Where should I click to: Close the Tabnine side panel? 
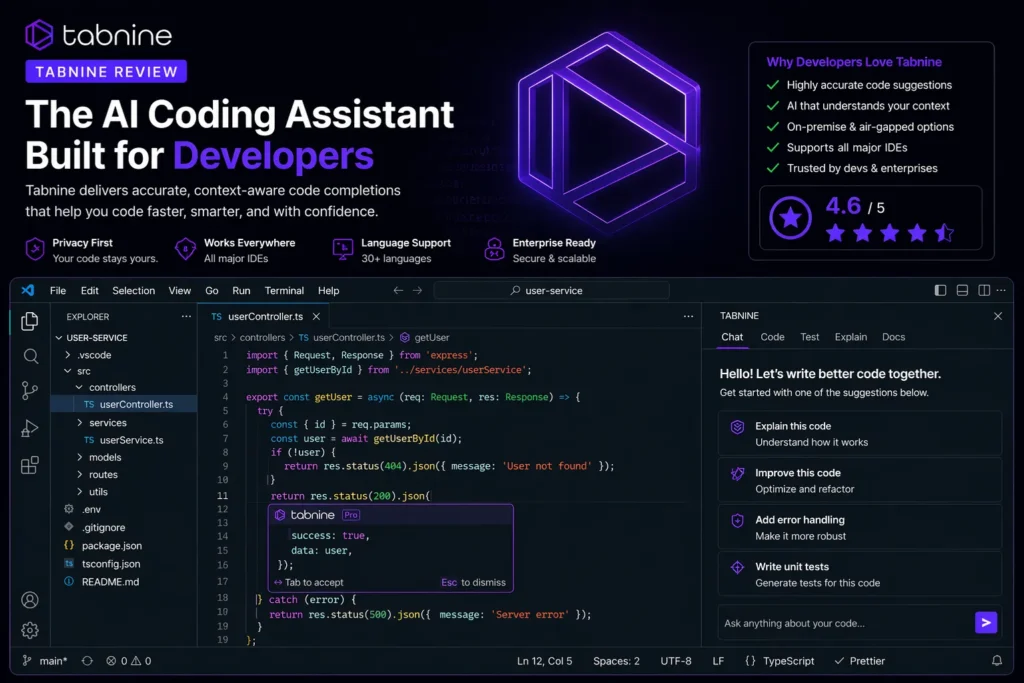click(998, 316)
